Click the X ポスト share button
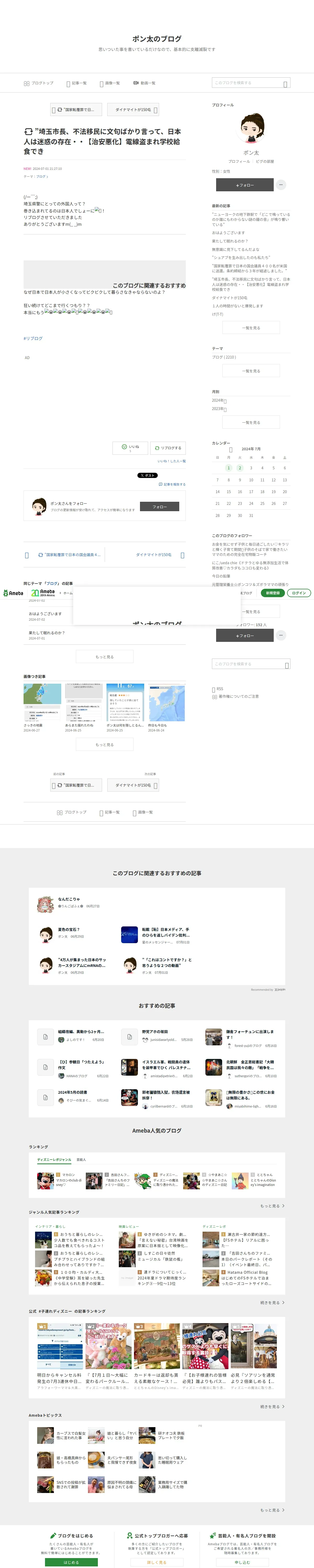The height and width of the screenshot is (1568, 314). tap(147, 475)
